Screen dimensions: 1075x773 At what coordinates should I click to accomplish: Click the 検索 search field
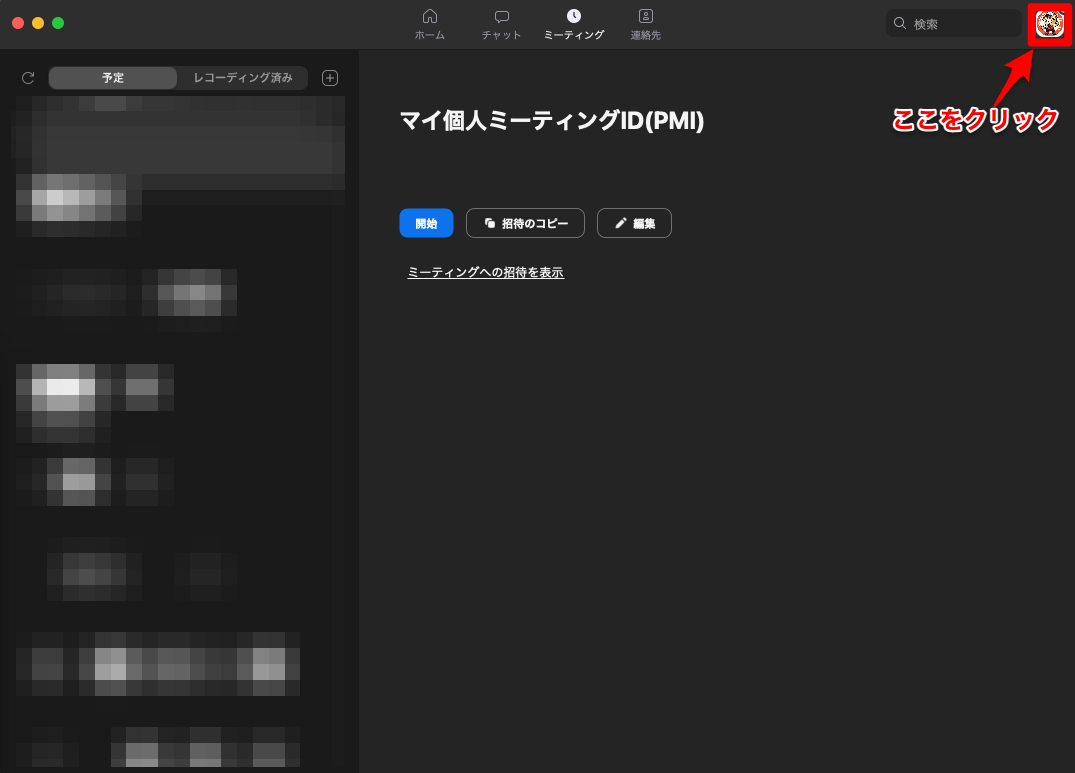click(x=954, y=23)
